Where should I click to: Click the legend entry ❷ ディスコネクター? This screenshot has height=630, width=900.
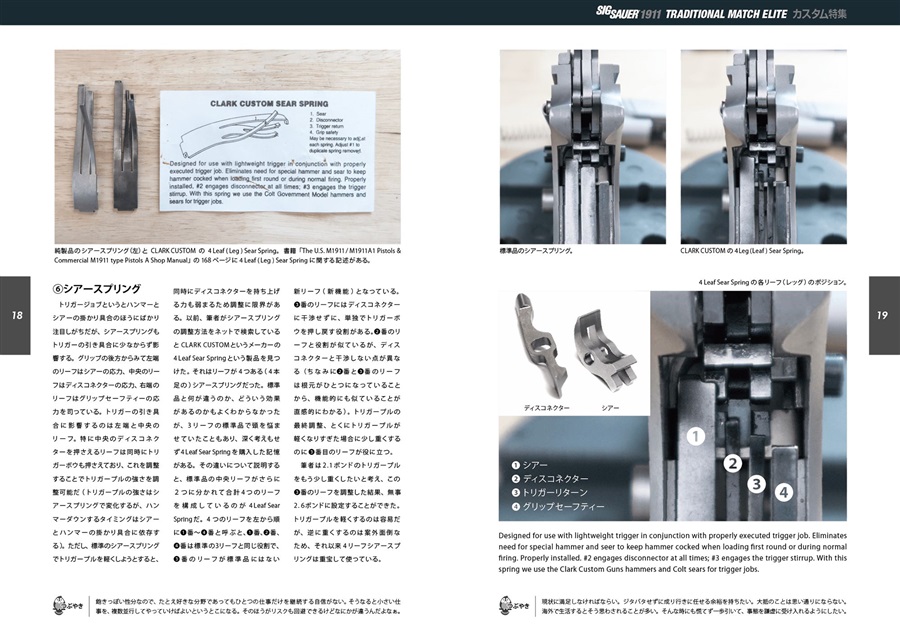point(550,479)
